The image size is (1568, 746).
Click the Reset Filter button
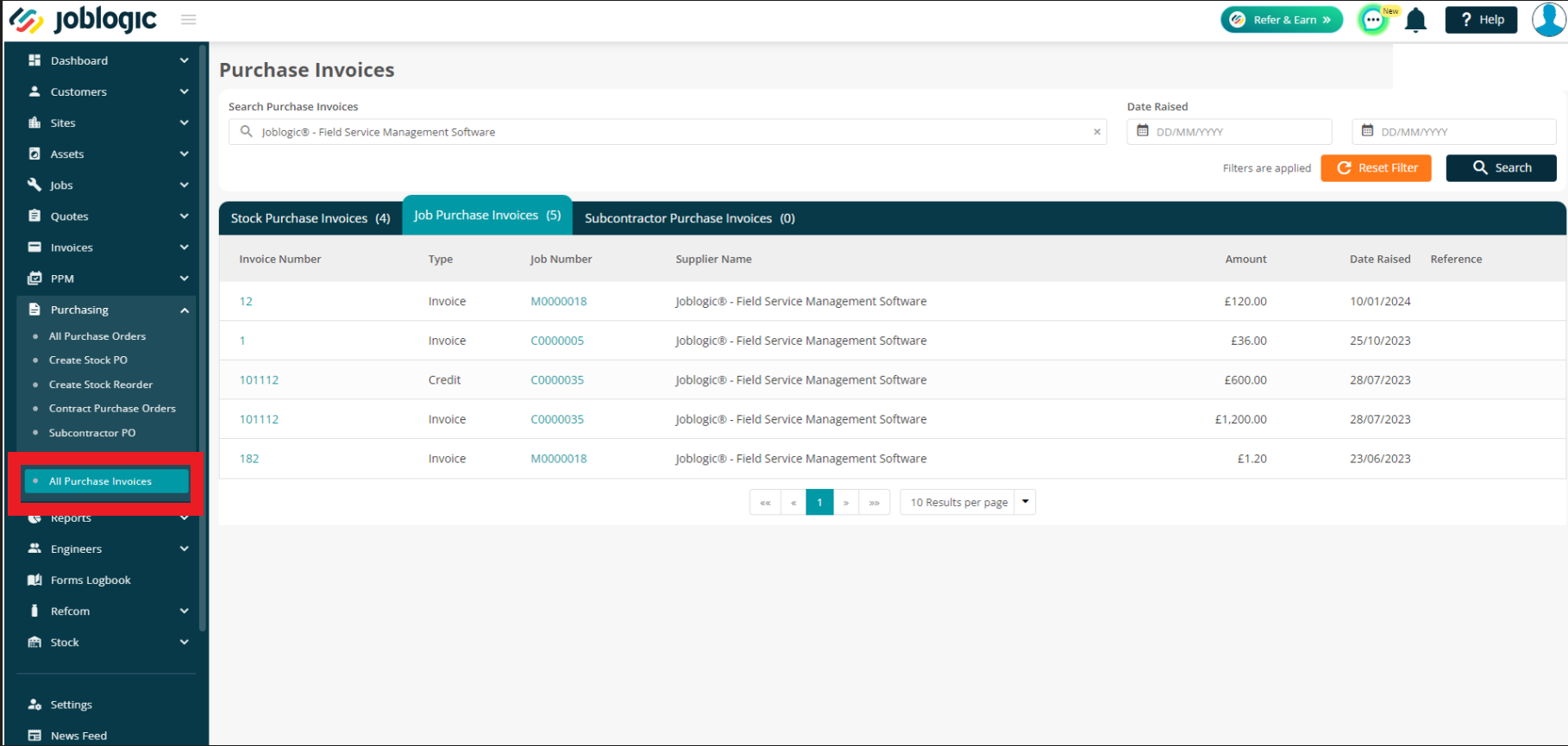click(1376, 168)
